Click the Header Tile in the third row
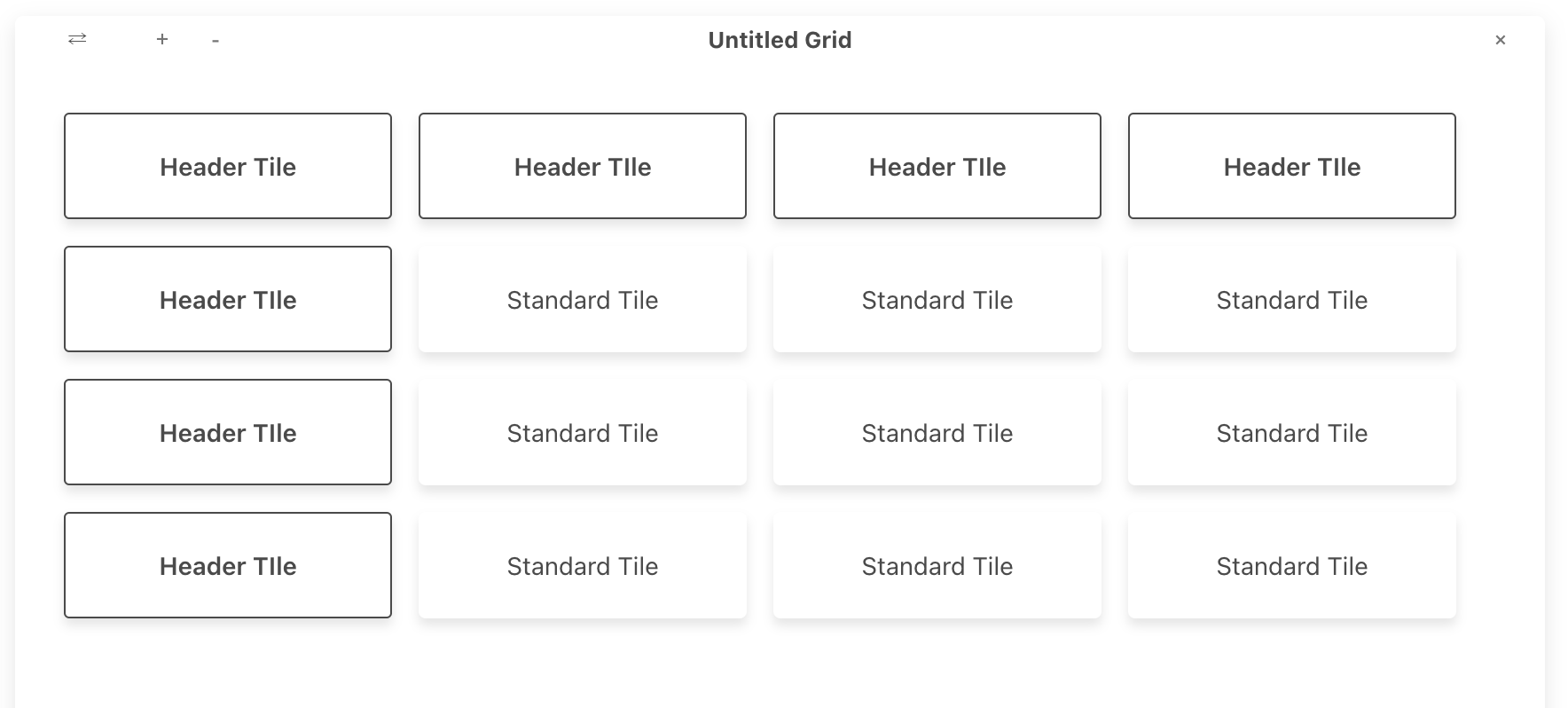This screenshot has height=708, width=1568. (228, 432)
